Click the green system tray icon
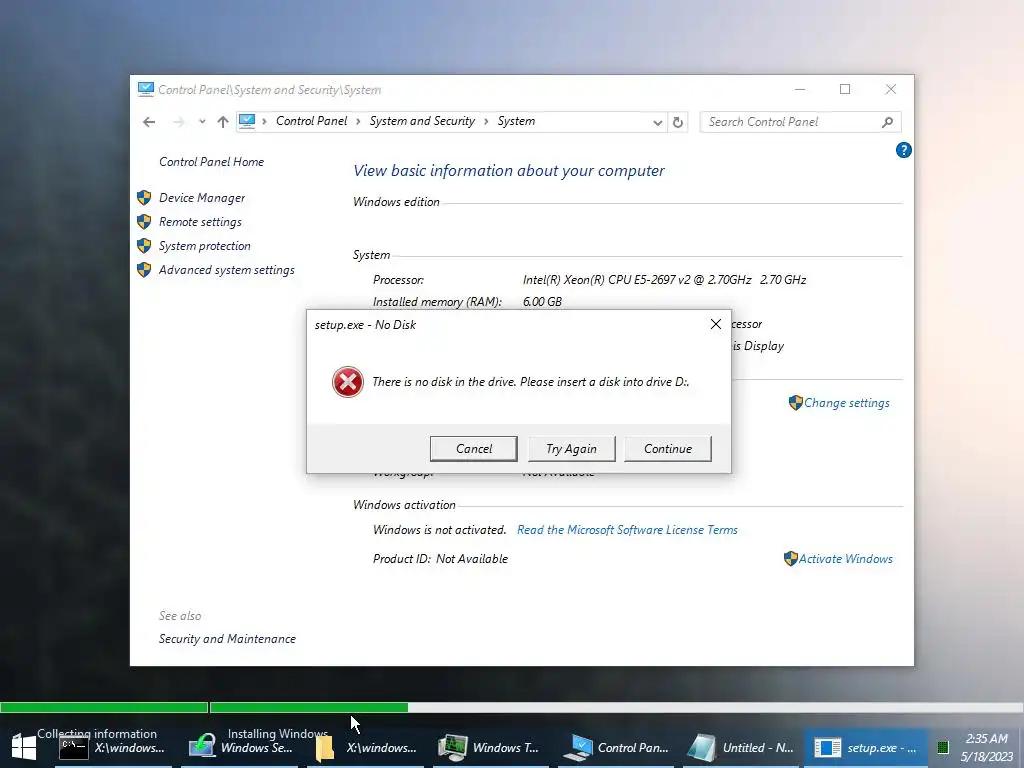1024x768 pixels. (942, 747)
